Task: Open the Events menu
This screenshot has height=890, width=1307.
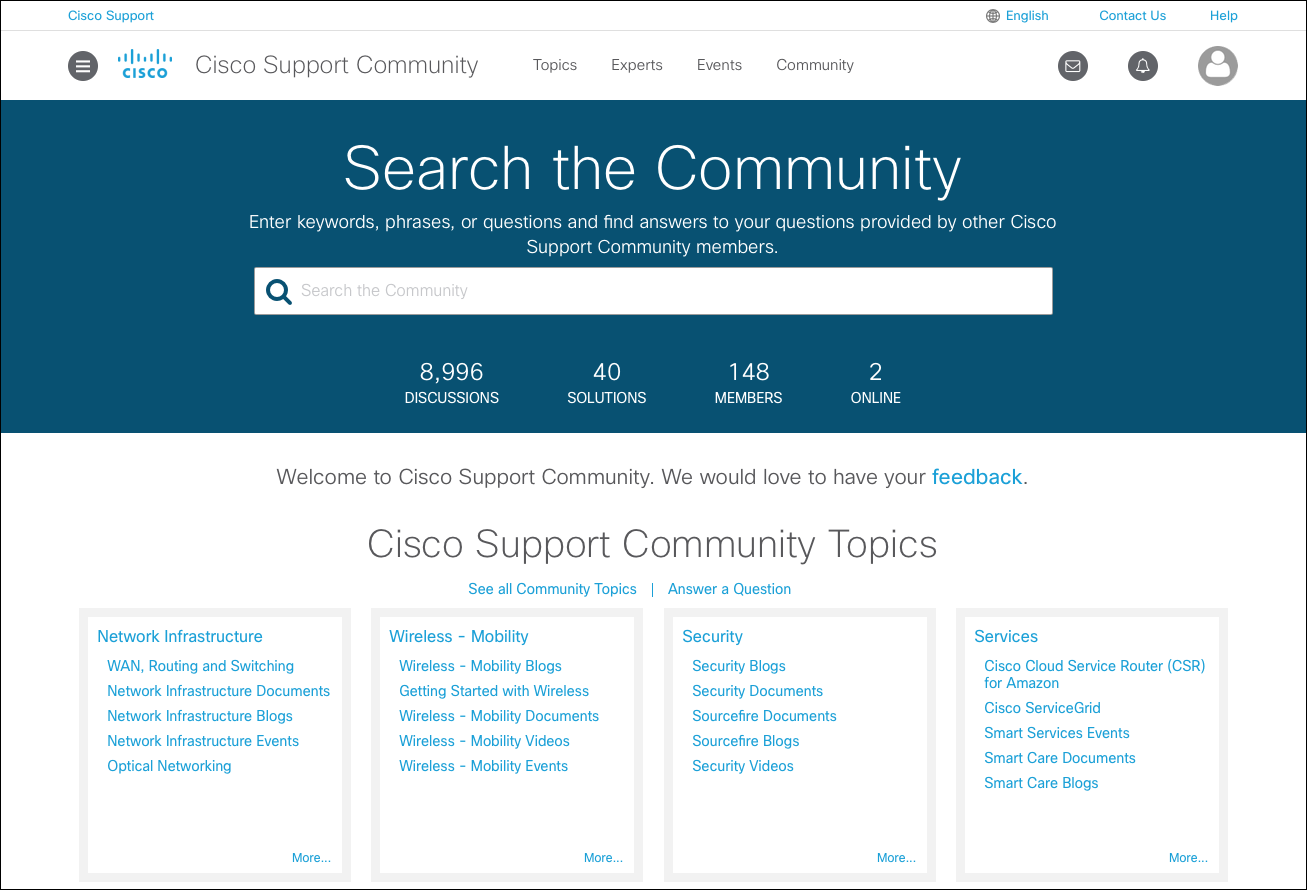Action: (719, 65)
